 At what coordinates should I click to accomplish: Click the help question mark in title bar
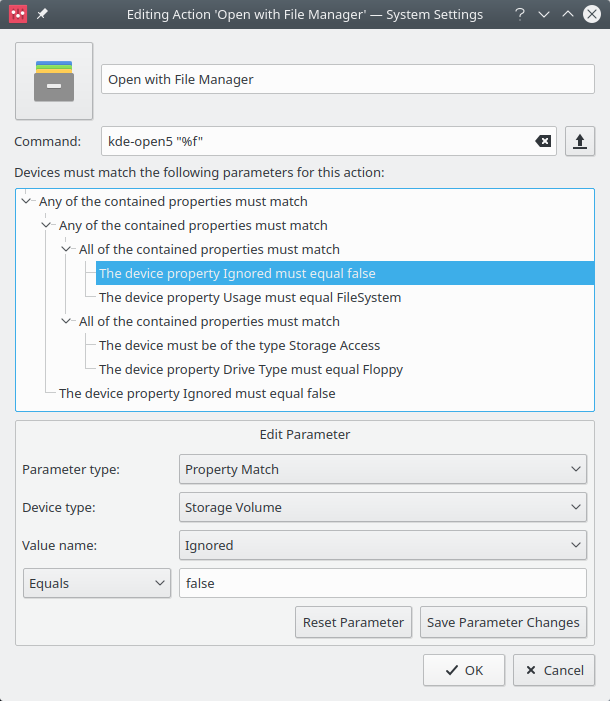(x=519, y=15)
